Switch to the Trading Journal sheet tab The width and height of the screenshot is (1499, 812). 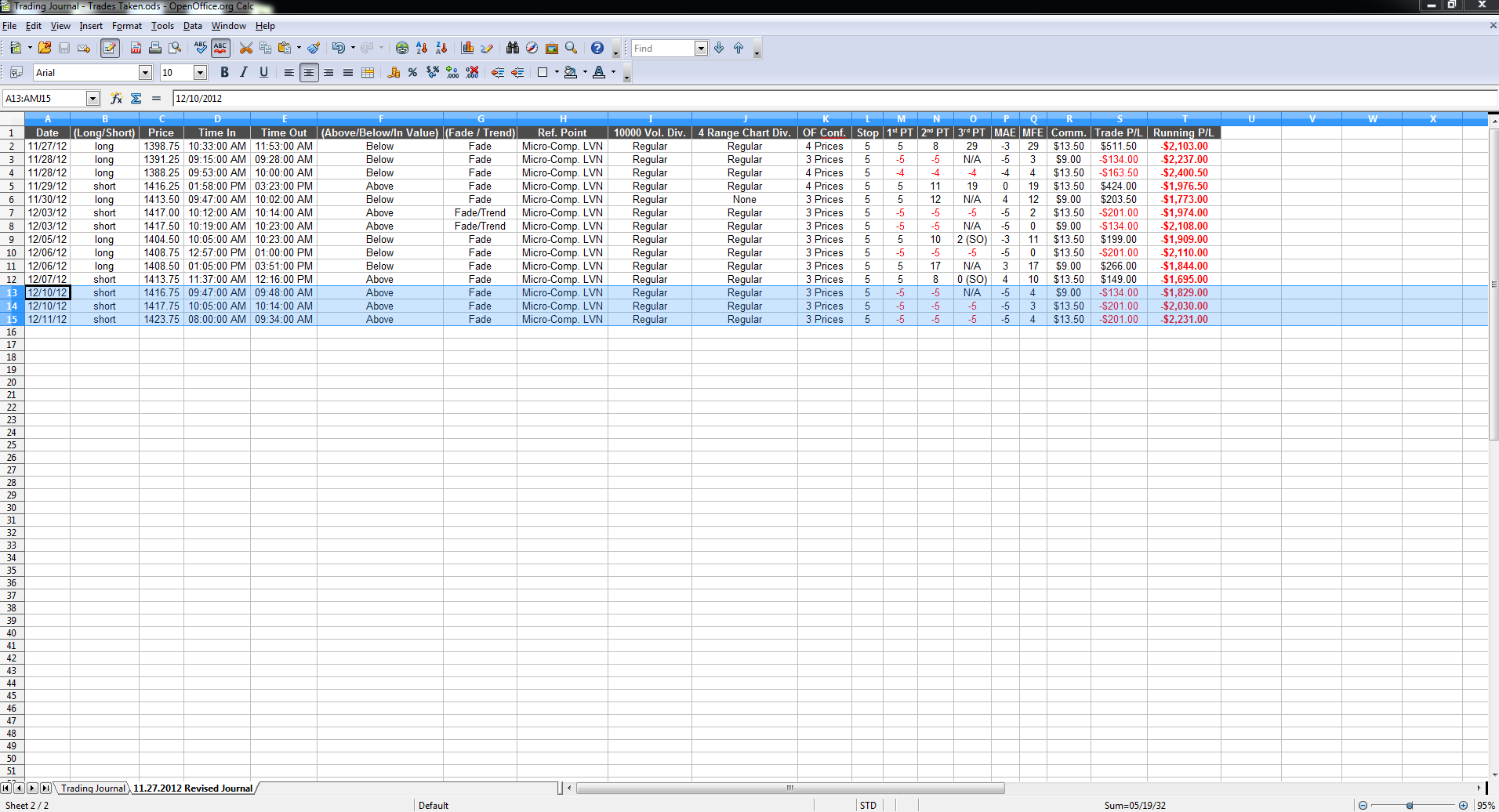click(93, 788)
